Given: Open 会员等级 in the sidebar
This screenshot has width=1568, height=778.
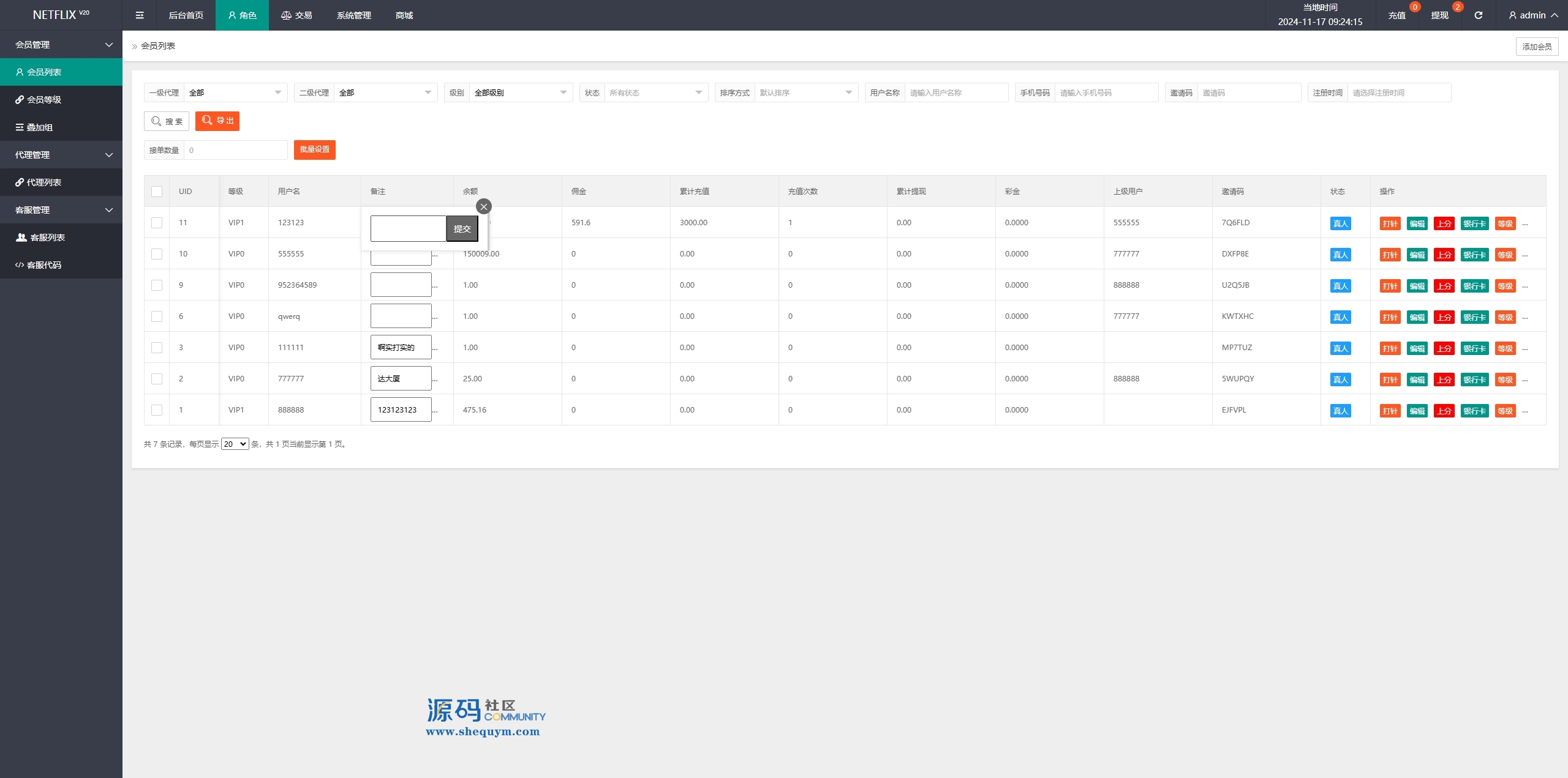Looking at the screenshot, I should click(44, 100).
